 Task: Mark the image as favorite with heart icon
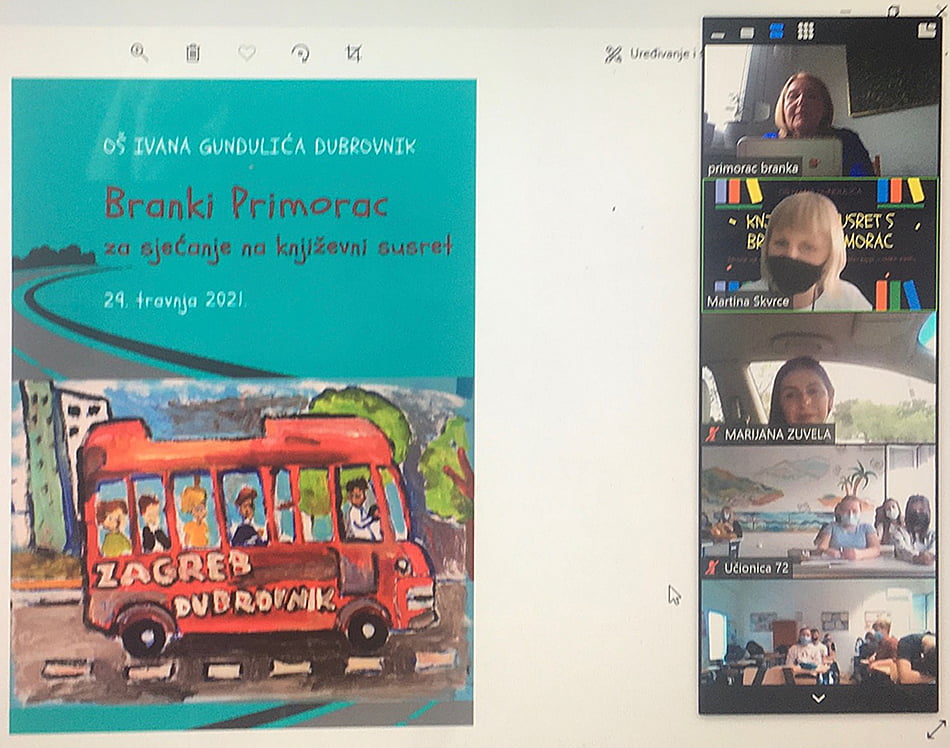pyautogui.click(x=246, y=53)
